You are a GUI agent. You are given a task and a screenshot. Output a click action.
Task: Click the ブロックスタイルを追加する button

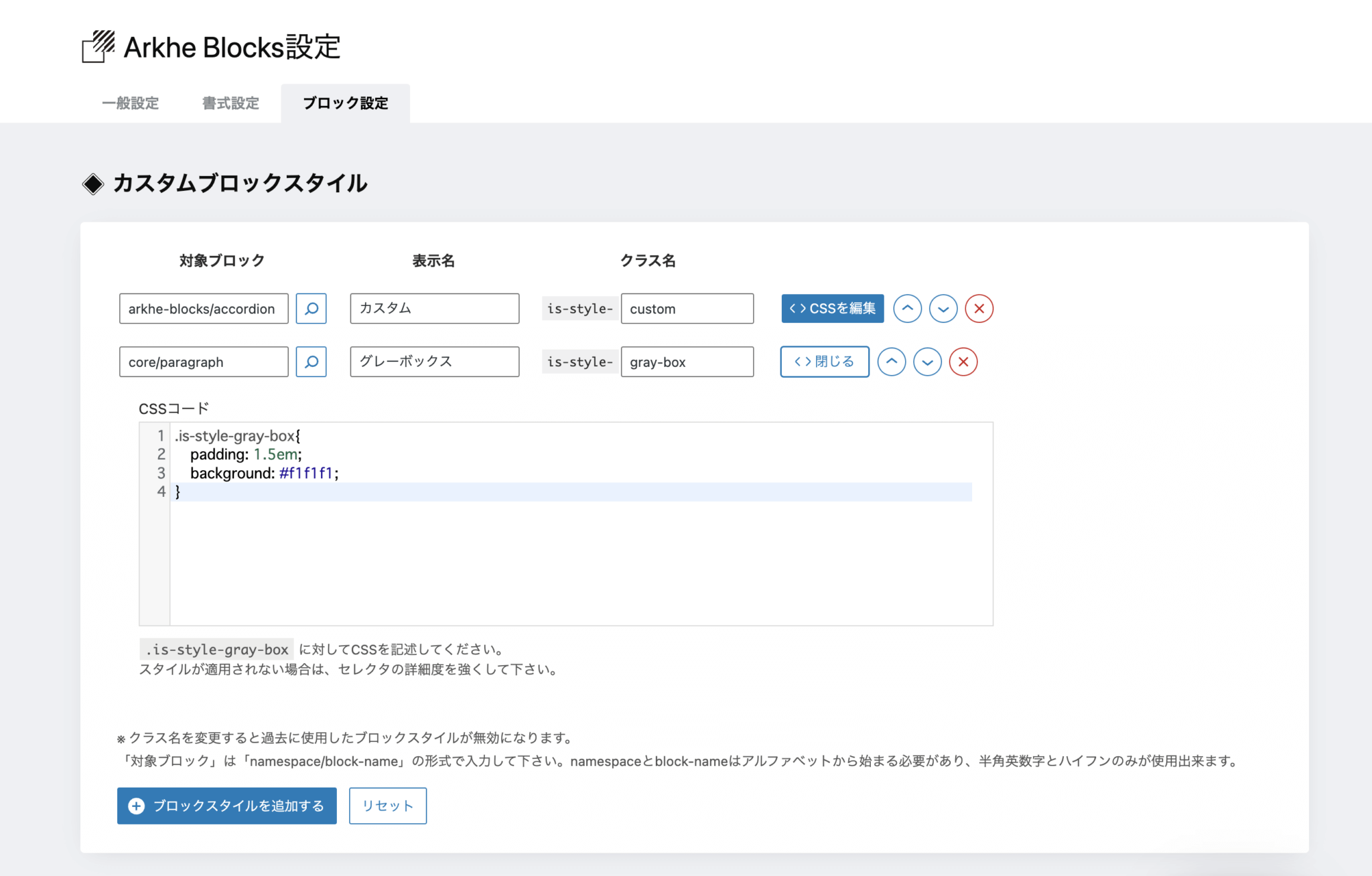tap(226, 806)
